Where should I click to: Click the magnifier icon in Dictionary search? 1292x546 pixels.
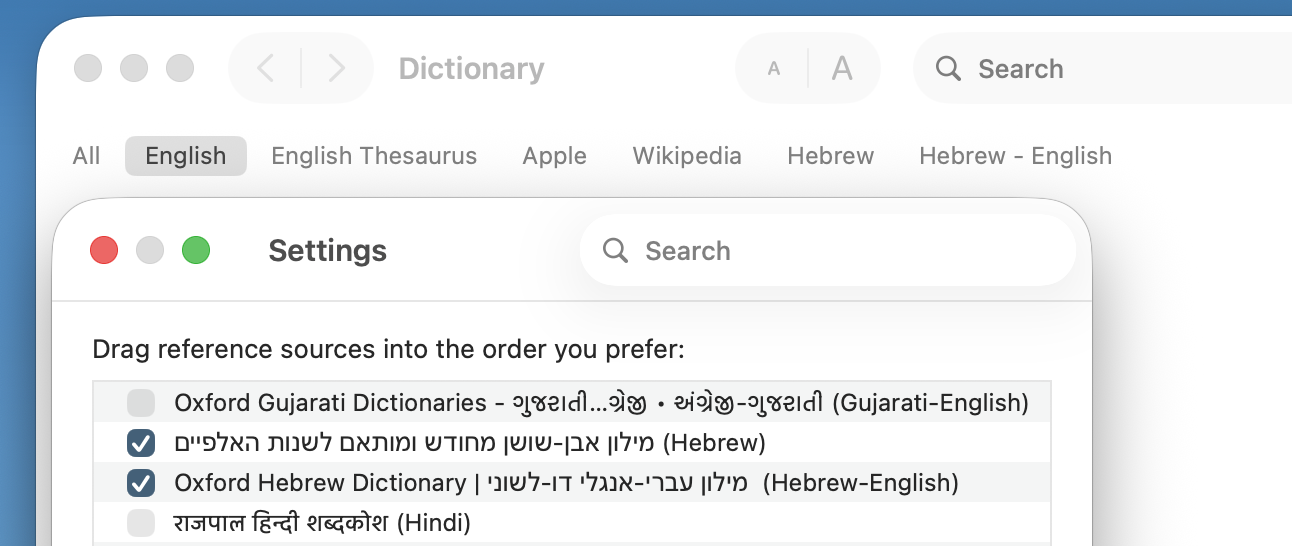[948, 69]
